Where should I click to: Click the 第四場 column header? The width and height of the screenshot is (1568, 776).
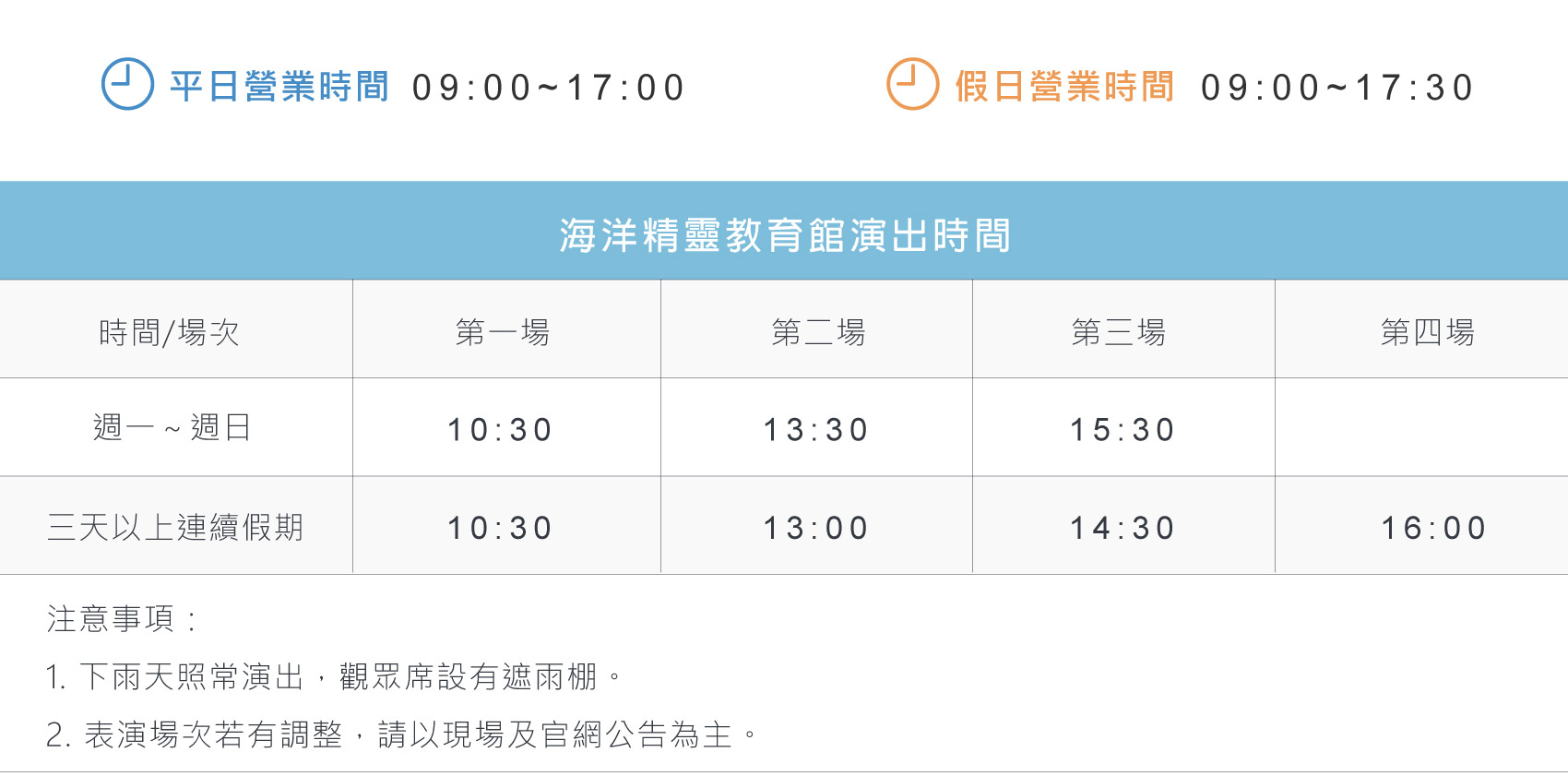pos(1428,332)
